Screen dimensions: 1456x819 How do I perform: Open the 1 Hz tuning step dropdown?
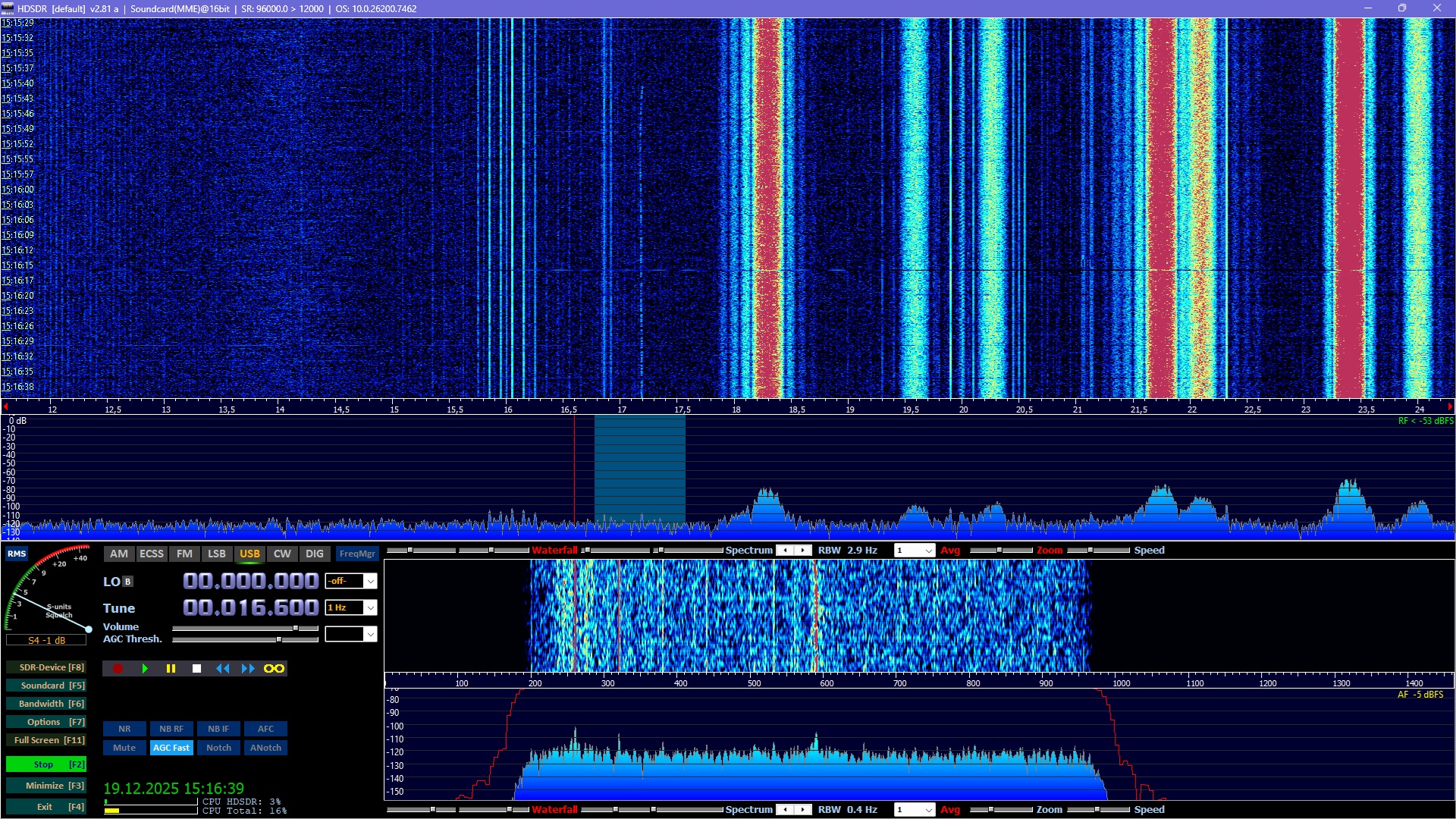pos(370,607)
